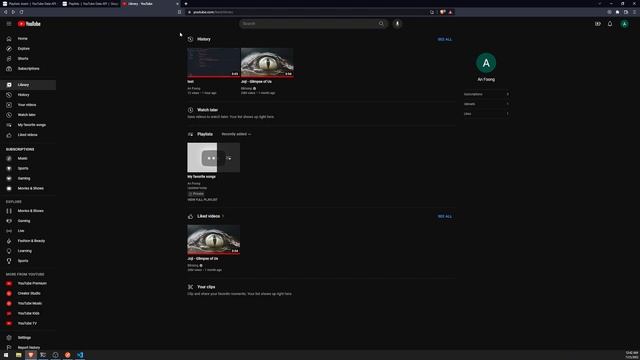This screenshot has width=640, height=360.
Task: Open Creator Studio in the sidebar
Action: tap(28, 293)
